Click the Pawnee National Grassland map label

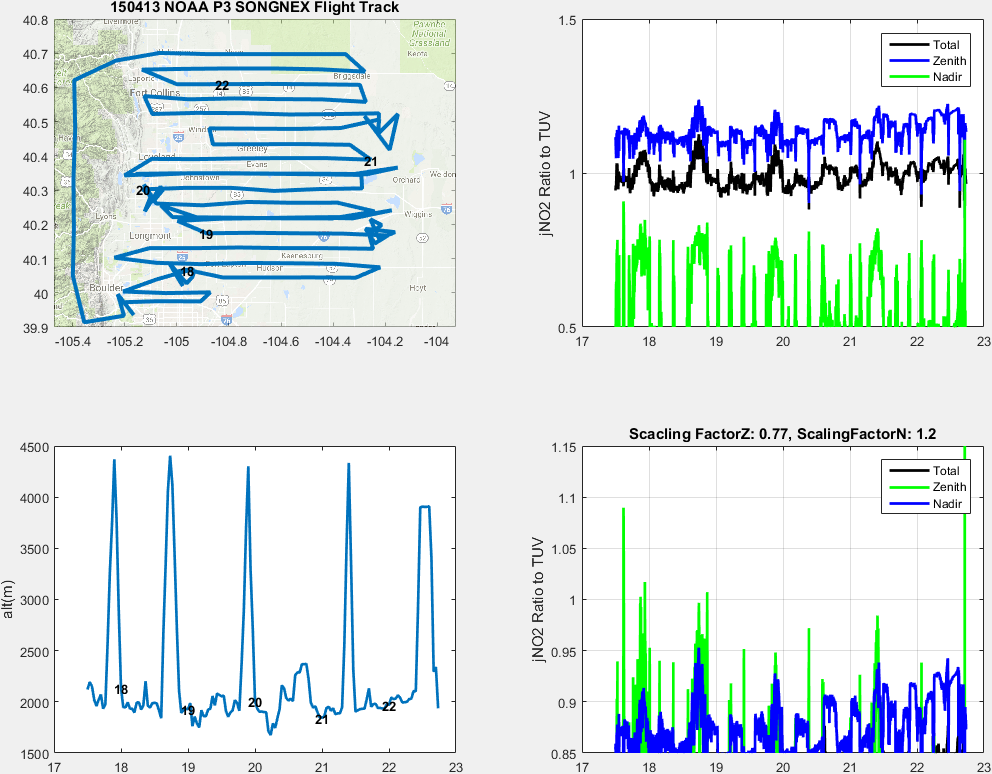(x=429, y=35)
